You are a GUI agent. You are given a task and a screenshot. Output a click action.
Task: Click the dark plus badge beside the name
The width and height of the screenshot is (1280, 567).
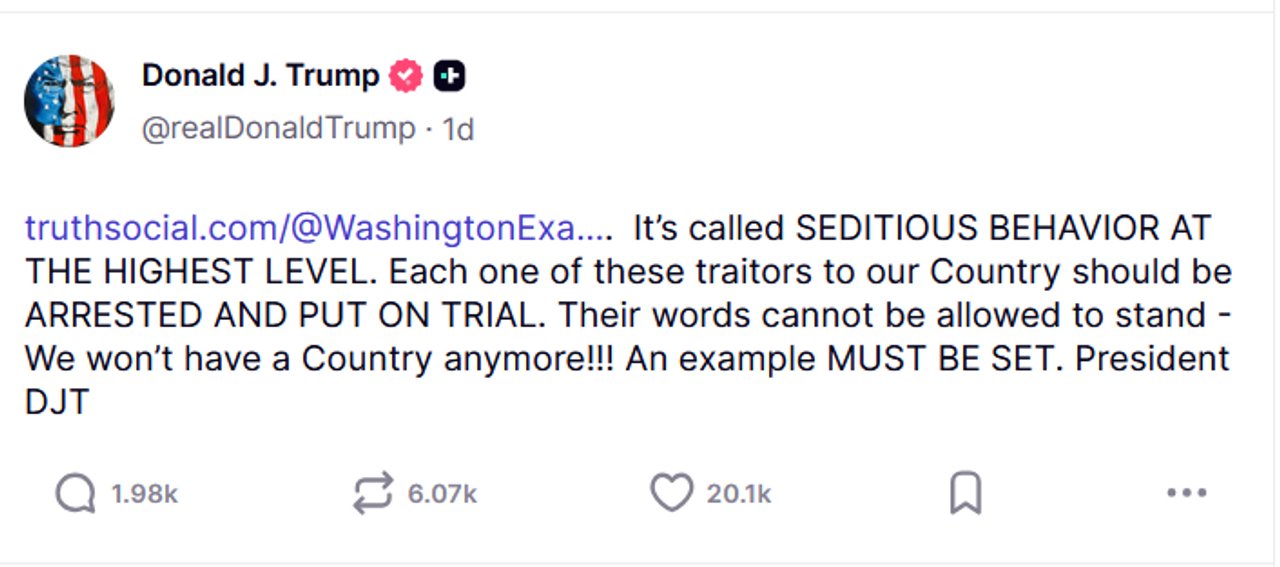tap(449, 76)
